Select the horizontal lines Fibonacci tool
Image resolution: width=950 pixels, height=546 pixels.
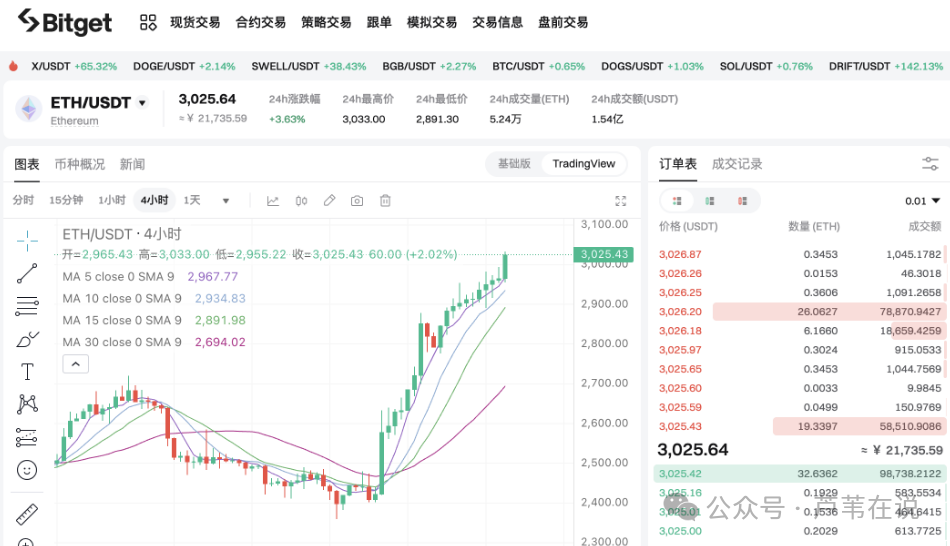pos(27,306)
